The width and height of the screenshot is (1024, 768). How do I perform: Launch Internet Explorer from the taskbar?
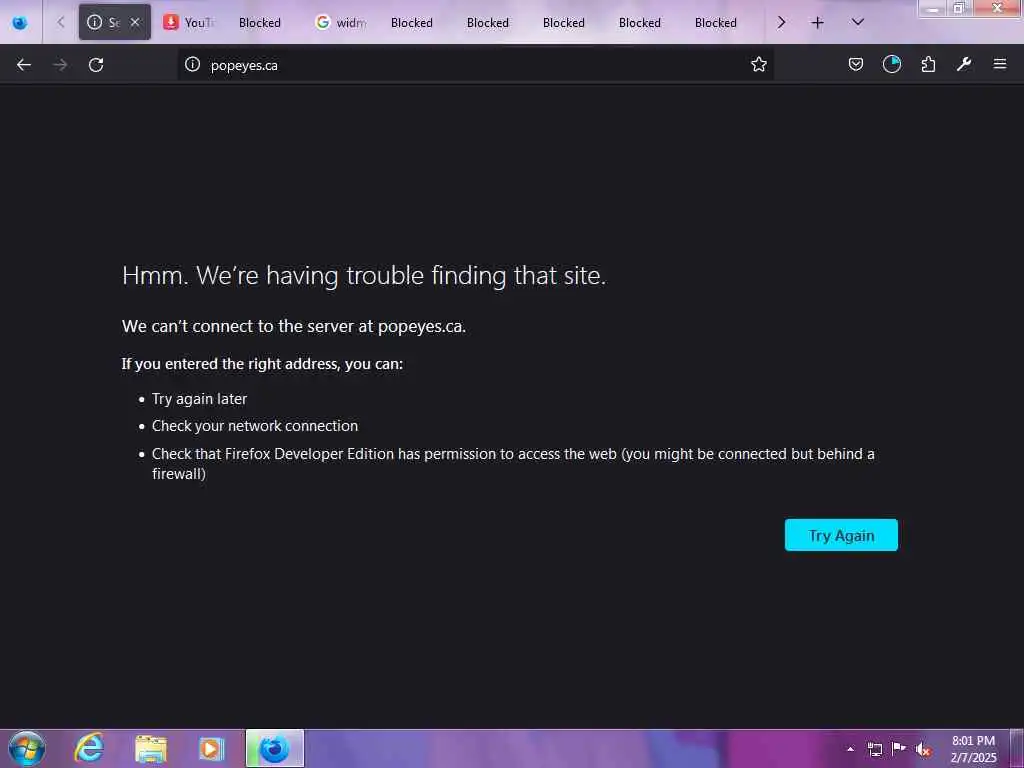(x=89, y=748)
